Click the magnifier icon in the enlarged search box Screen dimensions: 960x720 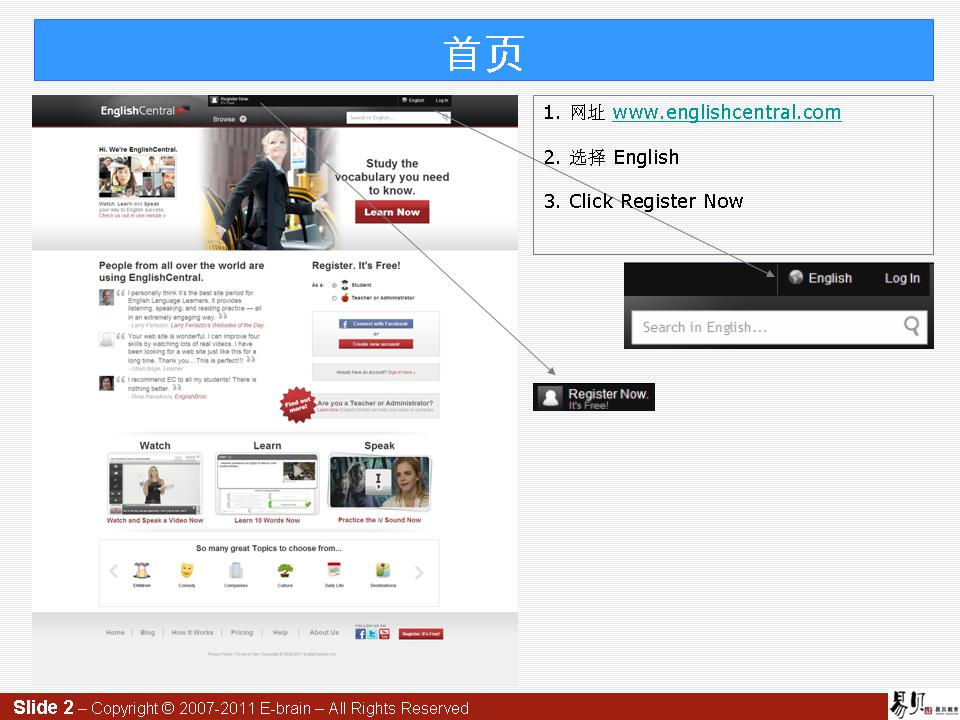911,326
